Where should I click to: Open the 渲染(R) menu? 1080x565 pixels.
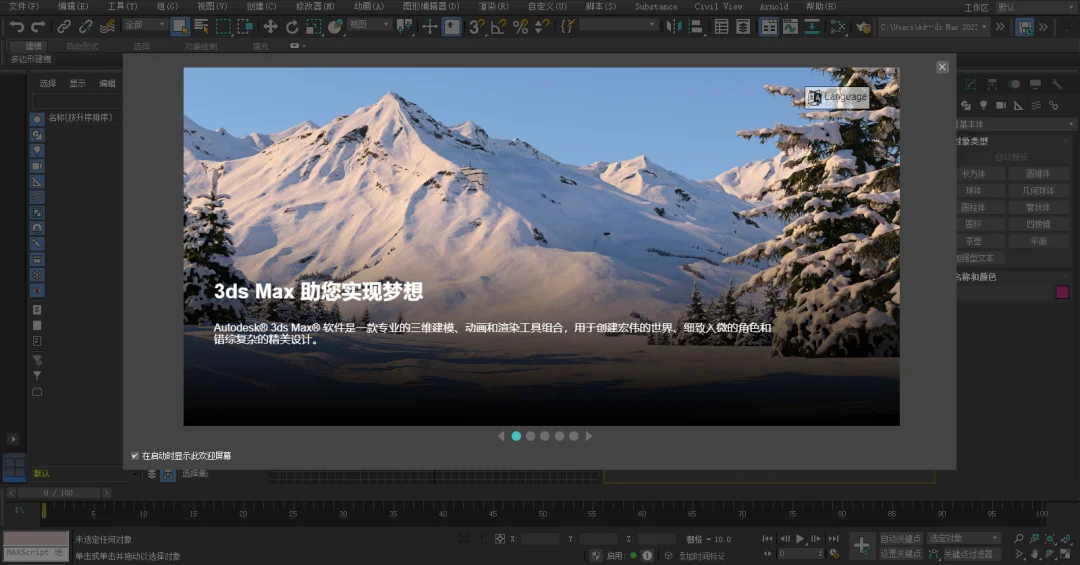click(x=493, y=6)
